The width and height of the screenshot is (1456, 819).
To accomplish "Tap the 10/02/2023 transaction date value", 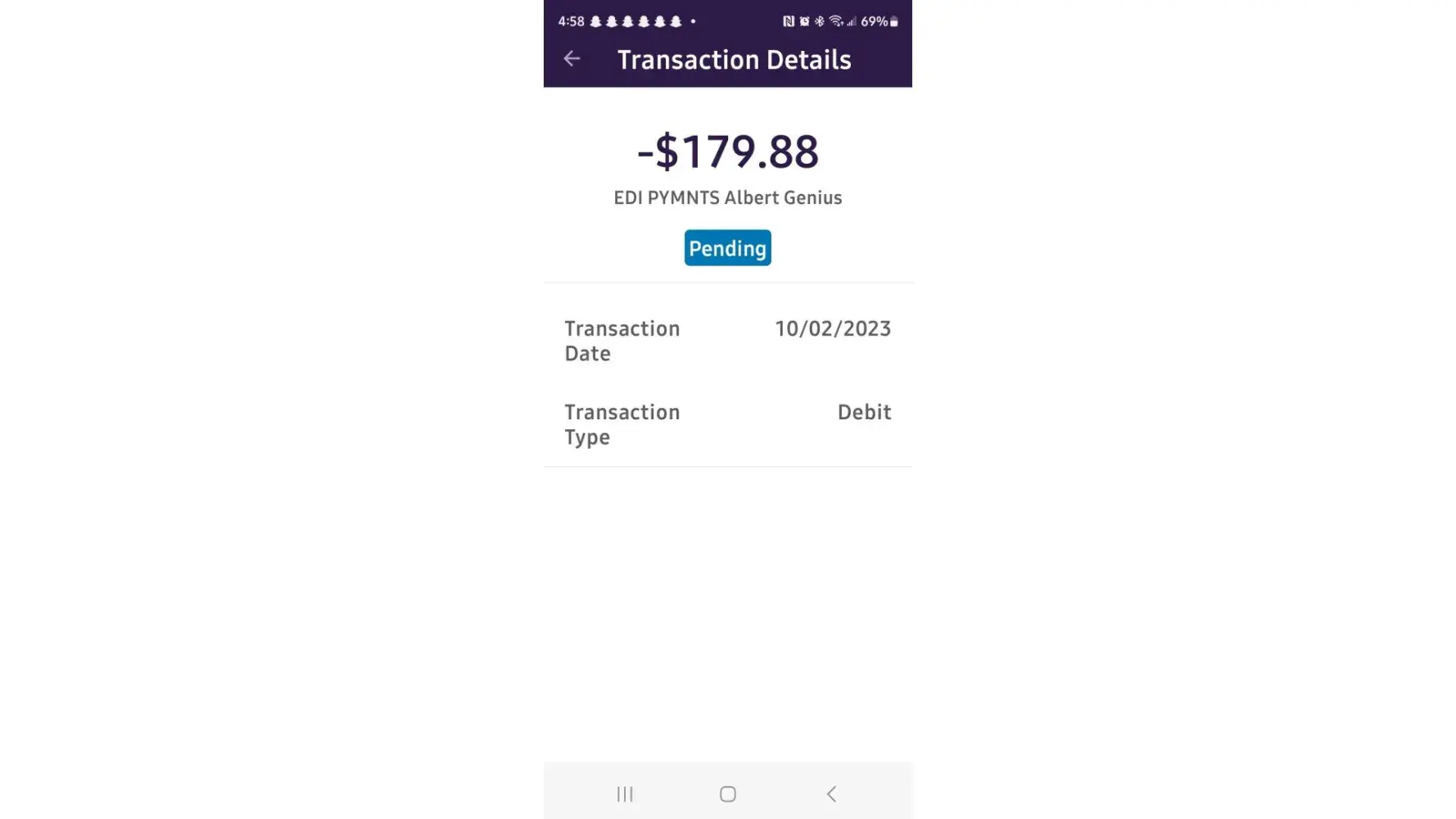I will pyautogui.click(x=832, y=328).
